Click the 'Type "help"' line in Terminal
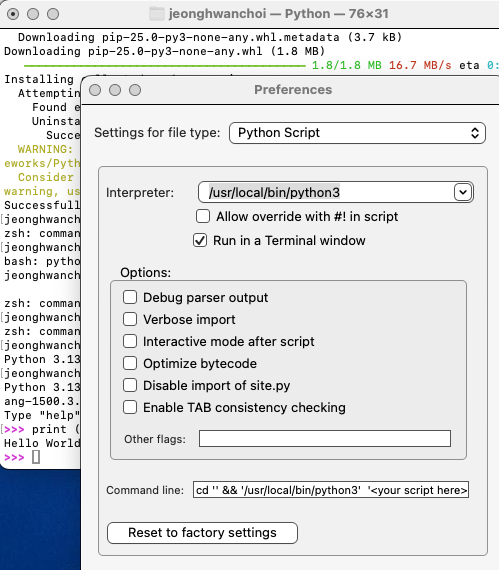Screen dimensions: 499x570 (x=42, y=415)
